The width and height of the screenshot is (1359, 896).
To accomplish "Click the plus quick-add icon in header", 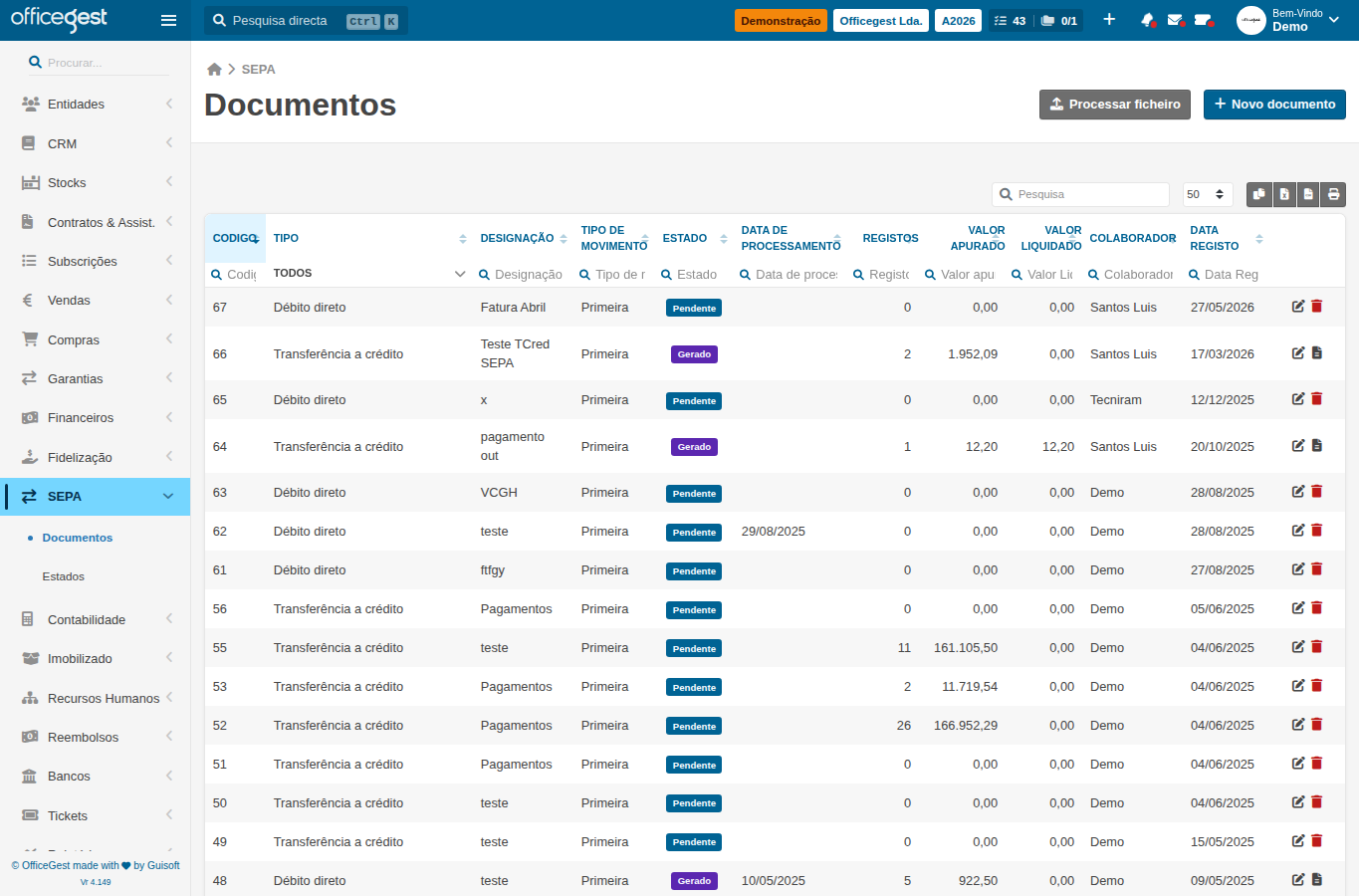I will click(1109, 20).
